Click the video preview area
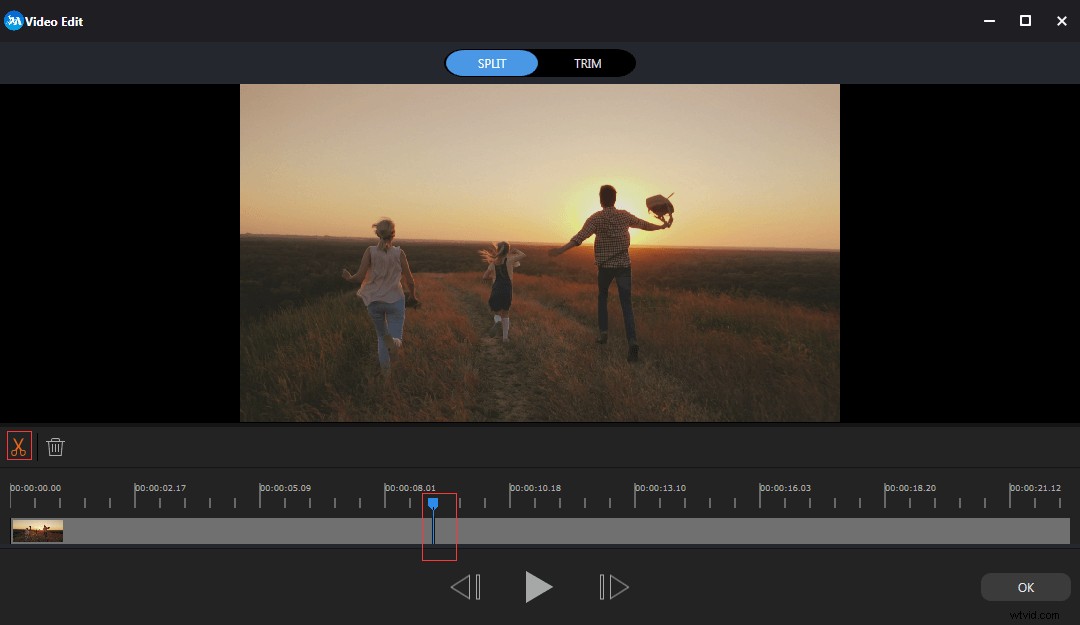1080x625 pixels. click(x=539, y=252)
